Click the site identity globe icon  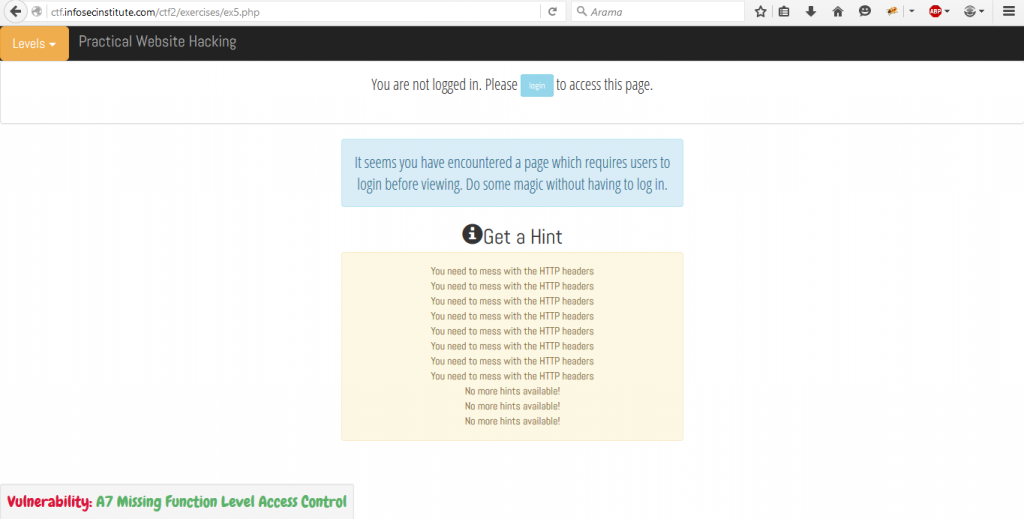point(38,12)
